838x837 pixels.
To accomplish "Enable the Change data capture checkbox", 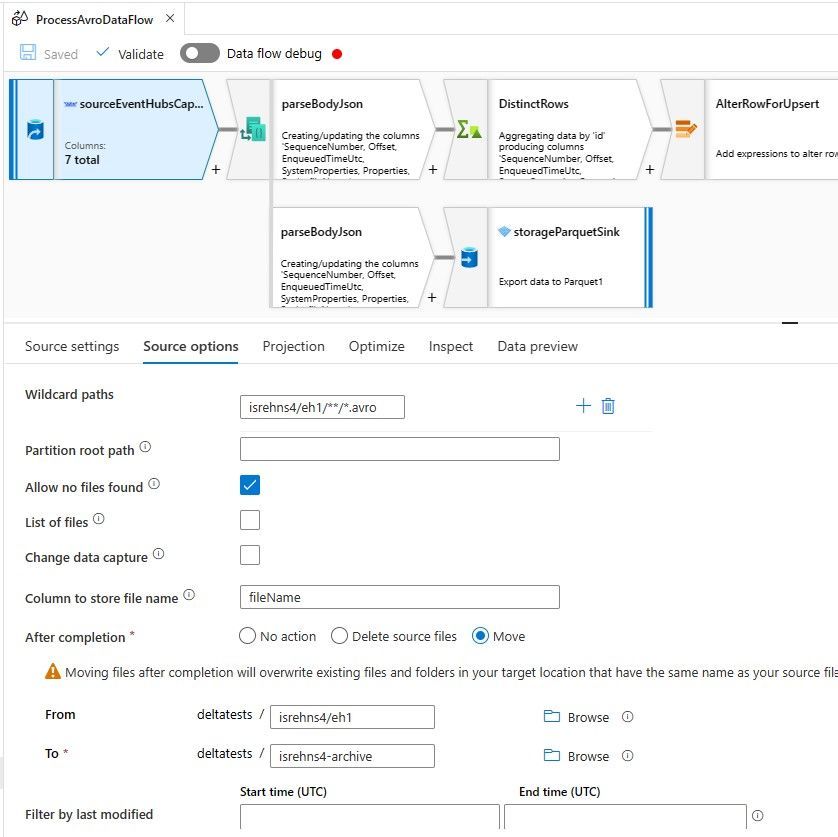I will click(250, 555).
